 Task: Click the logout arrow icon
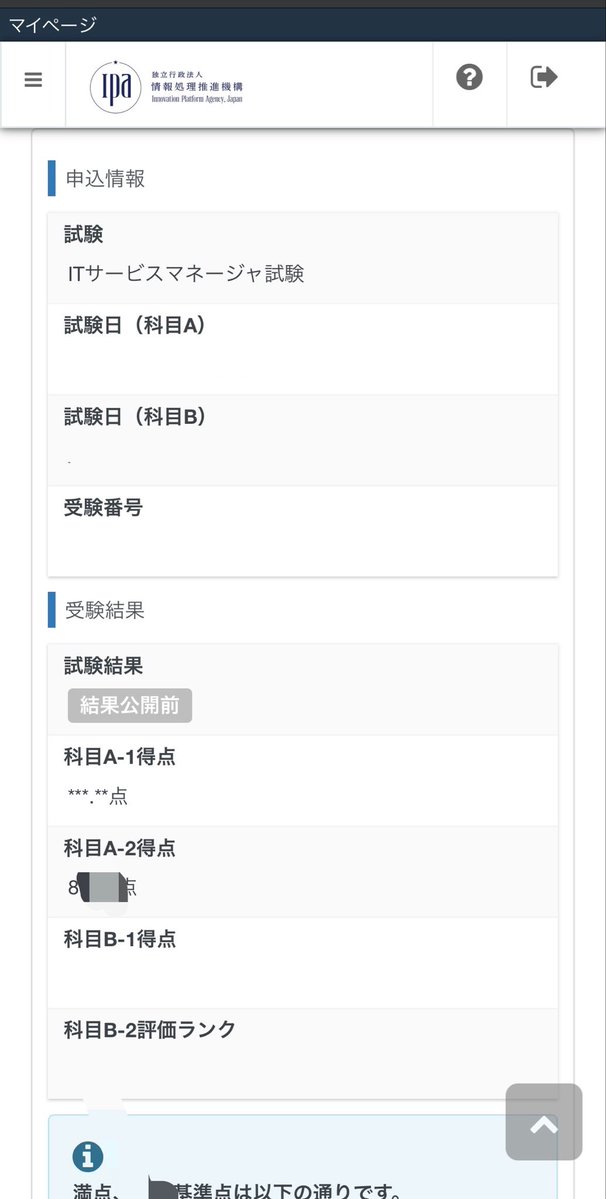point(544,77)
